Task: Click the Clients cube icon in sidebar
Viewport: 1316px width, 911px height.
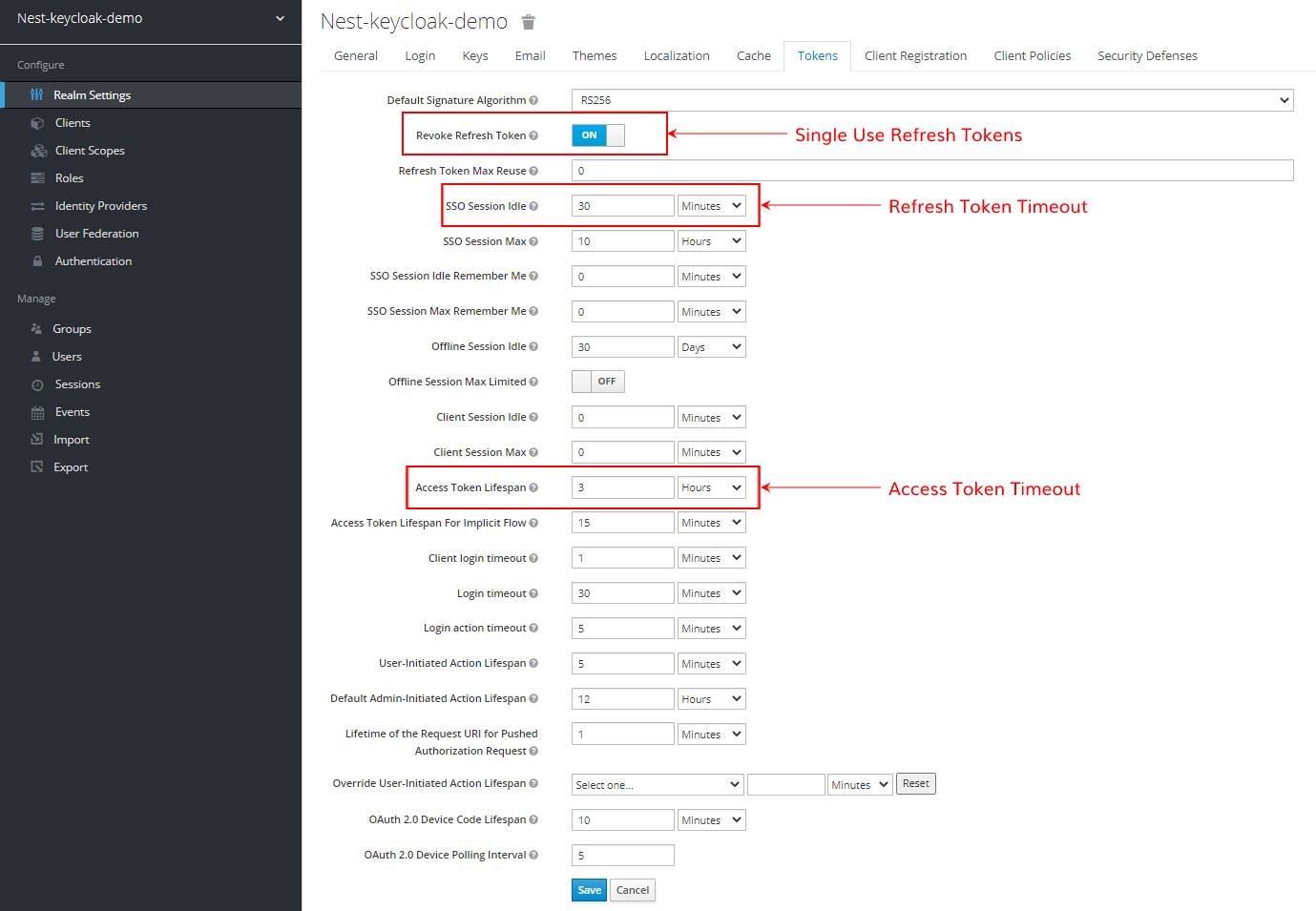Action: [x=37, y=123]
